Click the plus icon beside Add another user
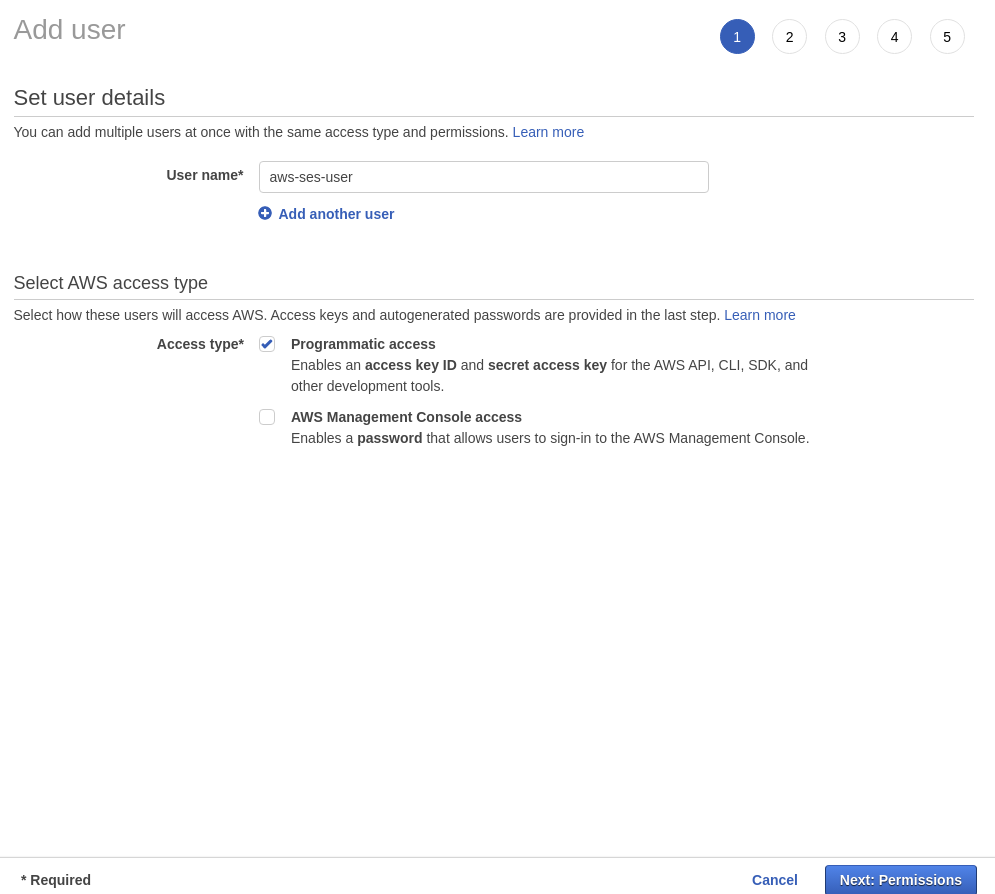995x894 pixels. click(265, 213)
